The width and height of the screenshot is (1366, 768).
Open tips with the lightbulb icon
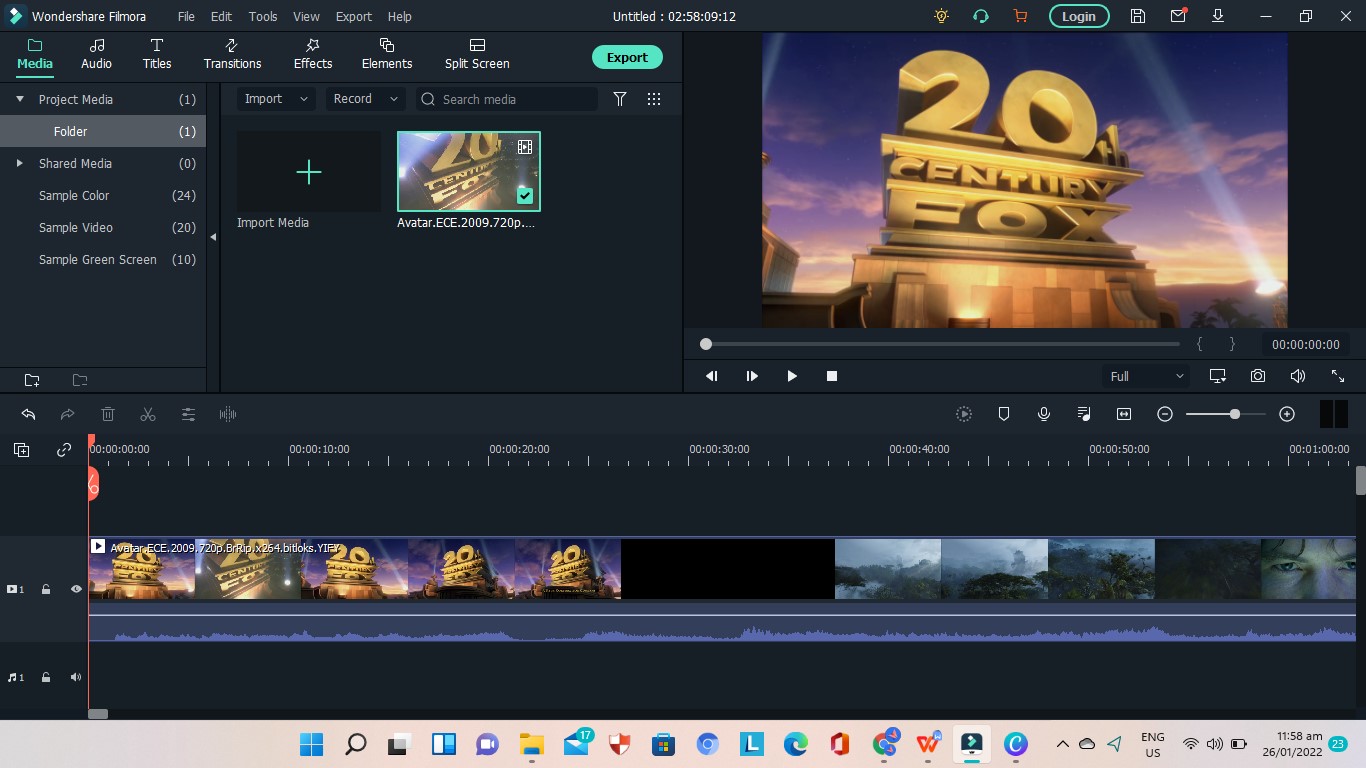coord(941,16)
